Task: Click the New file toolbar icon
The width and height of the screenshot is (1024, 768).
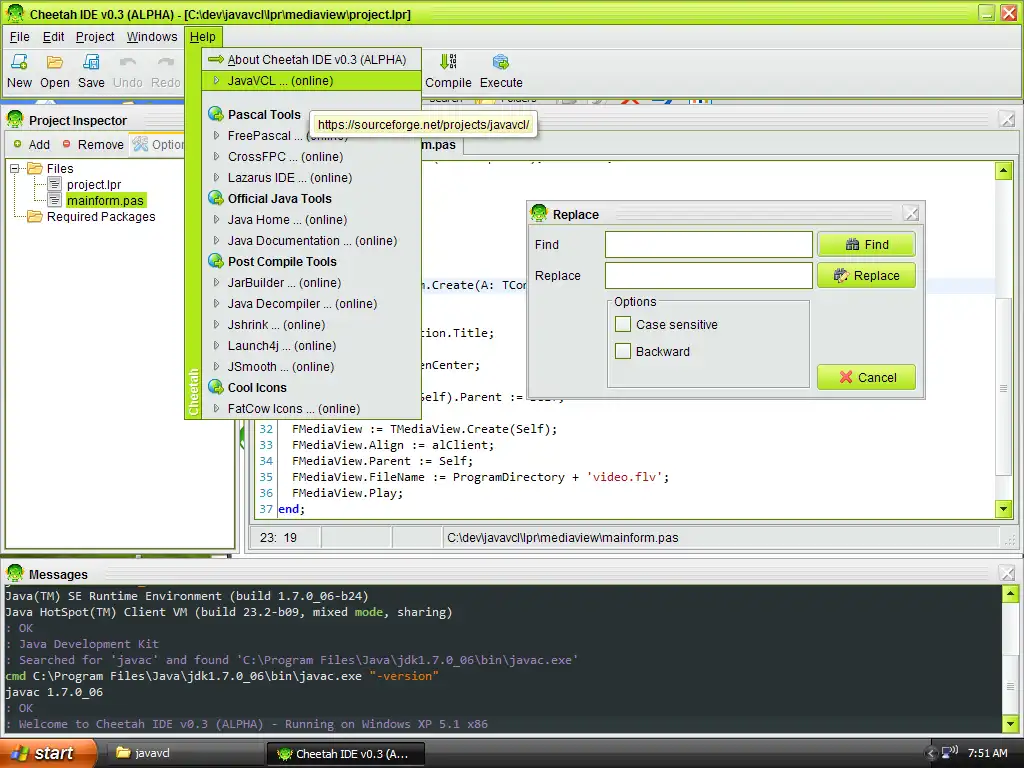Action: click(x=19, y=62)
